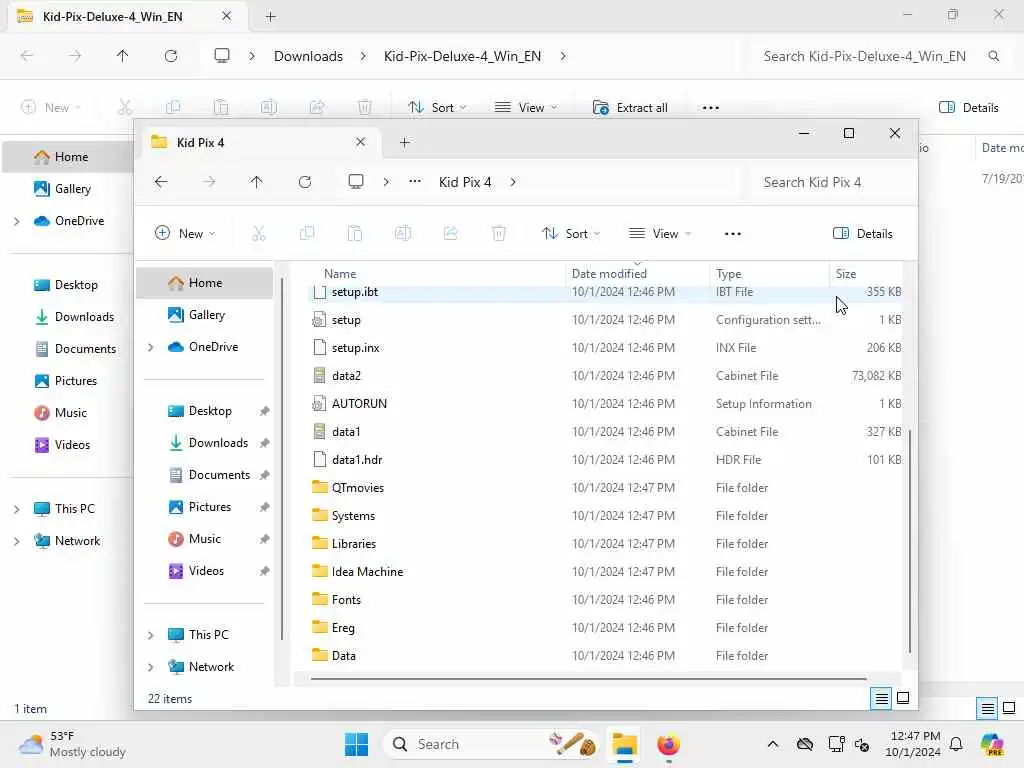Image resolution: width=1024 pixels, height=768 pixels.
Task: Open the weather widget showing 53°F
Action: click(72, 744)
